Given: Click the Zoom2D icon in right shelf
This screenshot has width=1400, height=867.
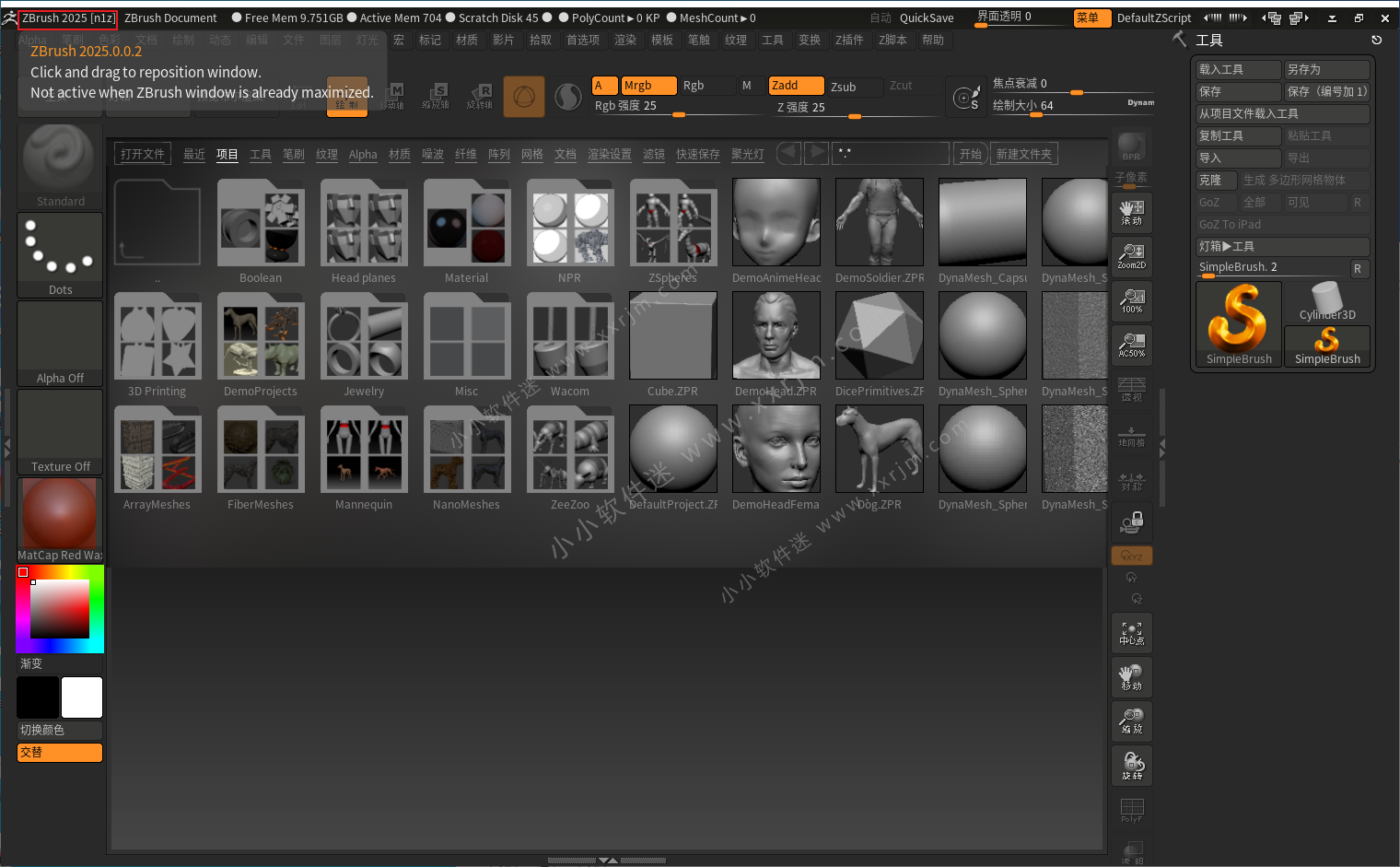Looking at the screenshot, I should tap(1131, 255).
